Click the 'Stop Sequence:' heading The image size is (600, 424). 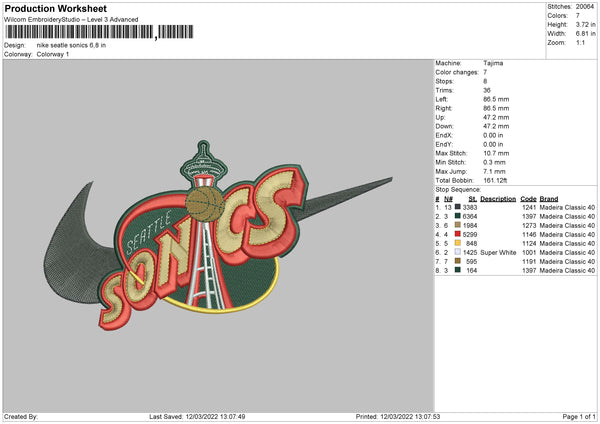coord(458,190)
